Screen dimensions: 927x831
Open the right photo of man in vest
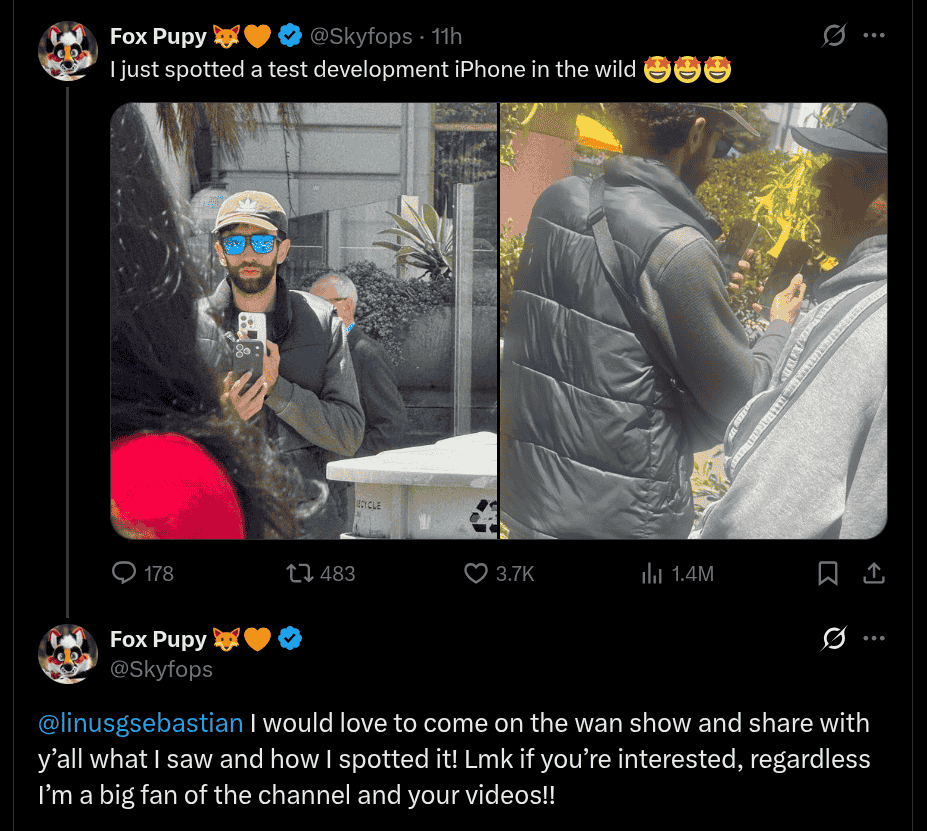coord(693,321)
